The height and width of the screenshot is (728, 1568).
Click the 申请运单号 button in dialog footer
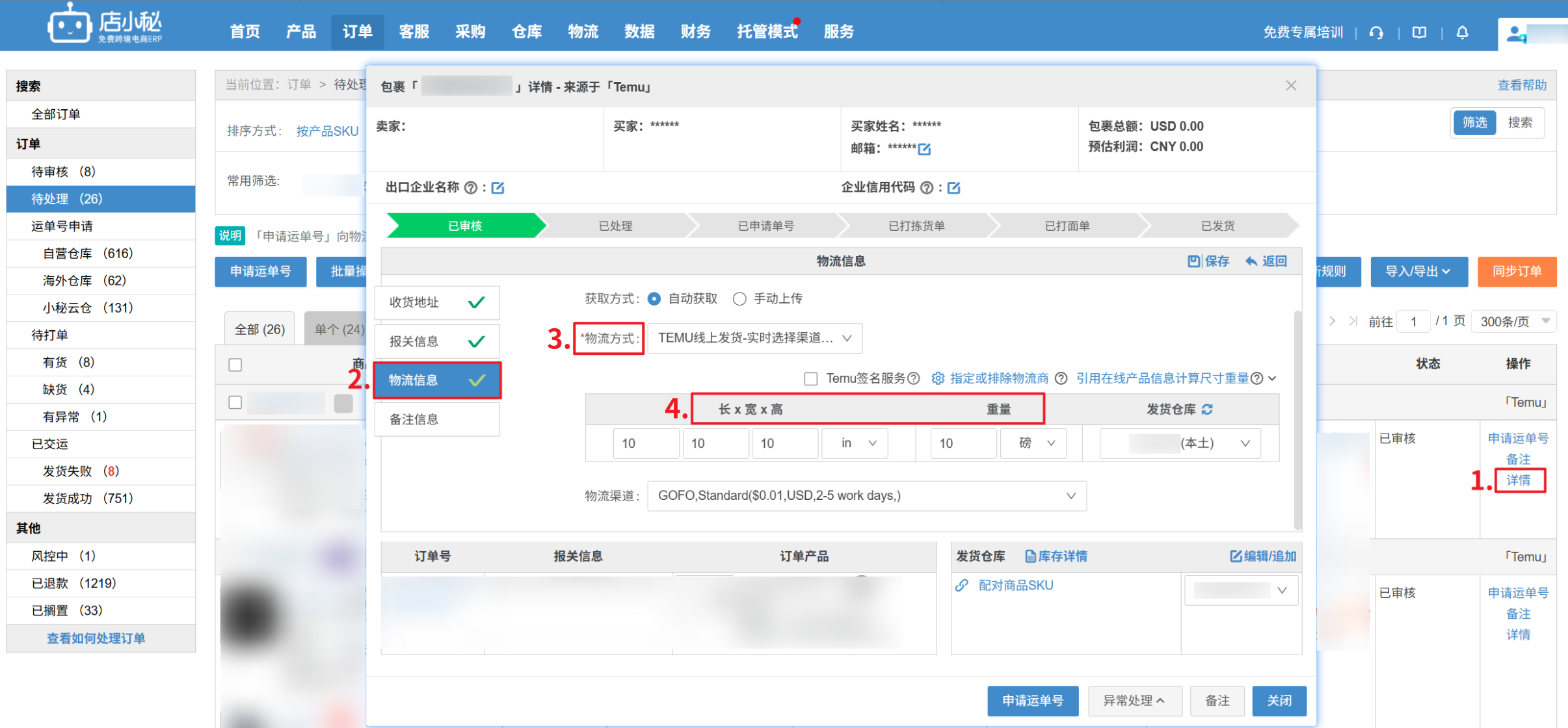(x=1032, y=701)
